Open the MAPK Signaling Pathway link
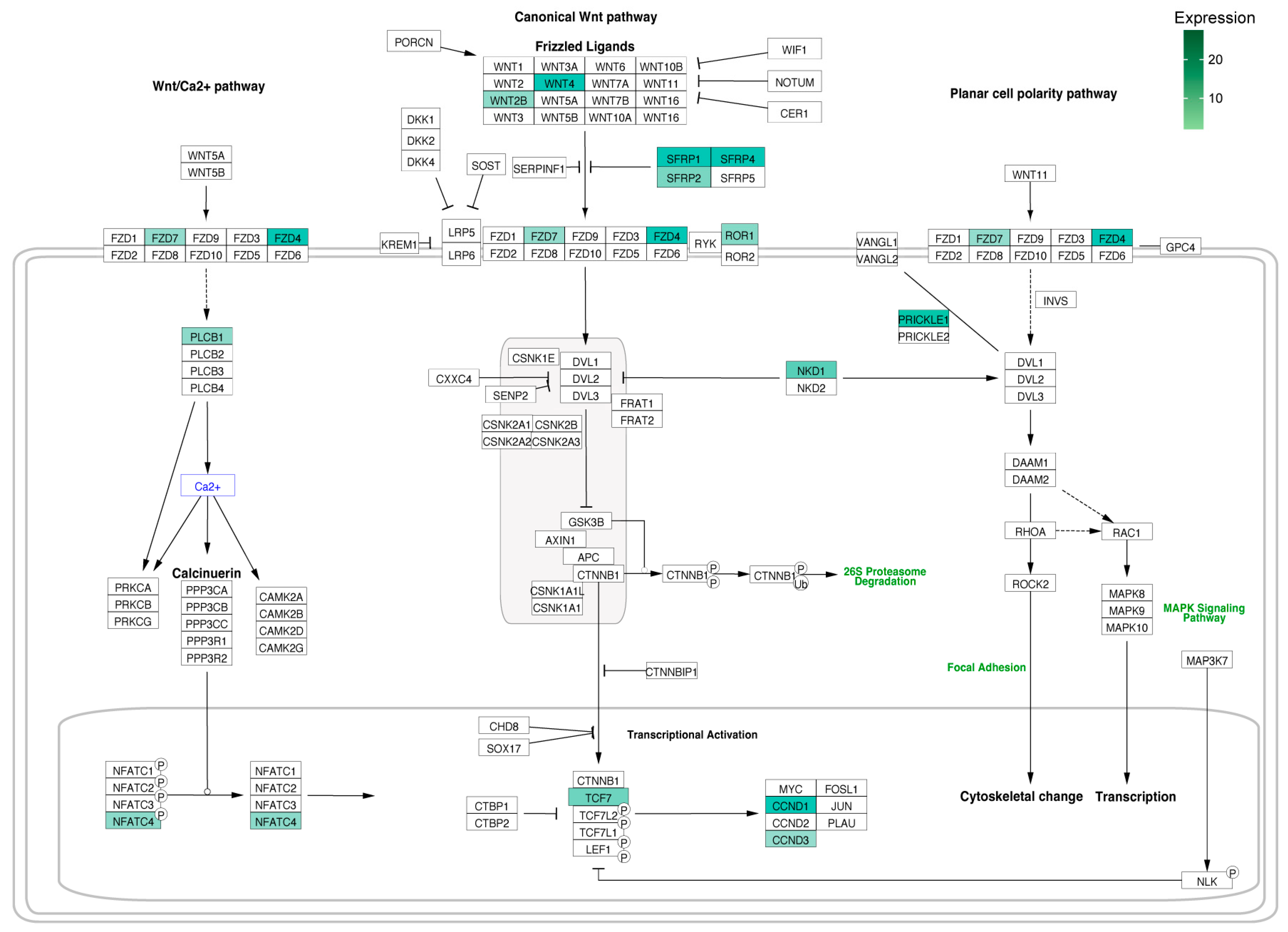 coord(1203,612)
